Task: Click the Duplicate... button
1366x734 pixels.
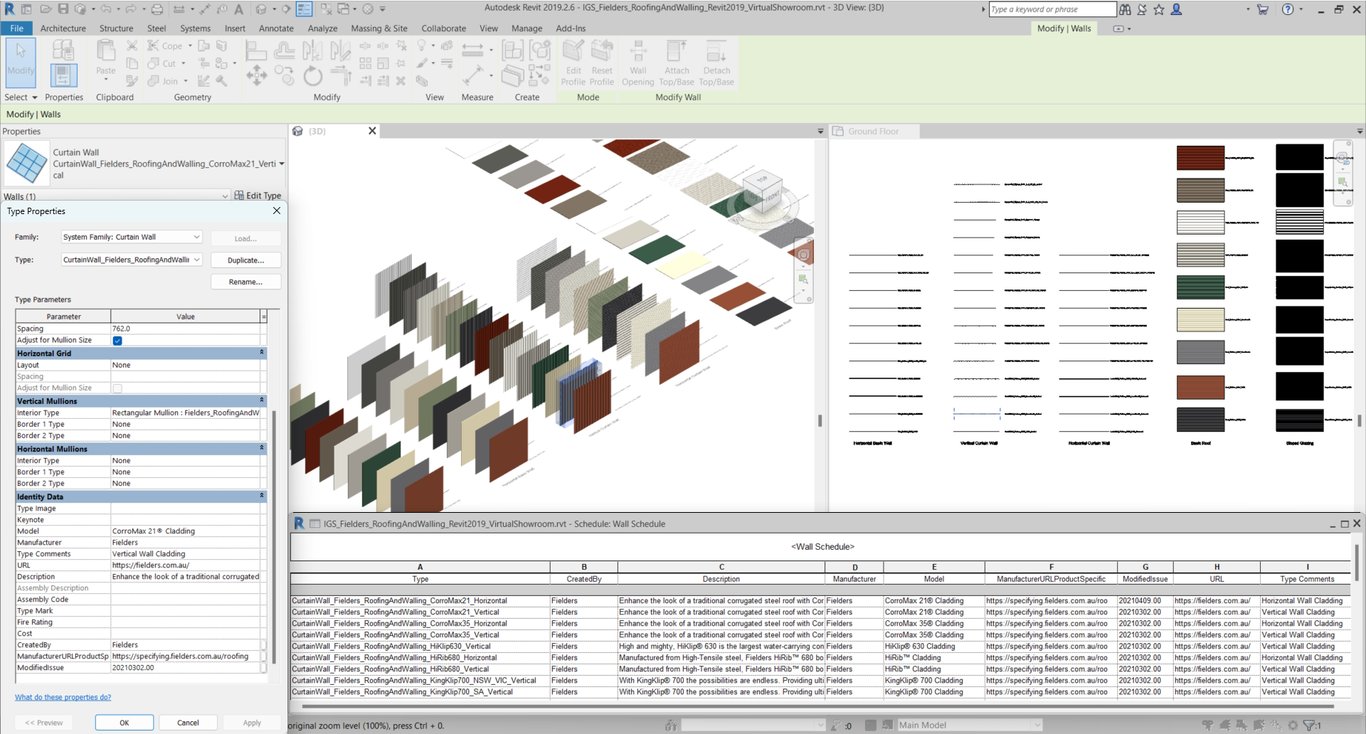Action: [x=246, y=260]
